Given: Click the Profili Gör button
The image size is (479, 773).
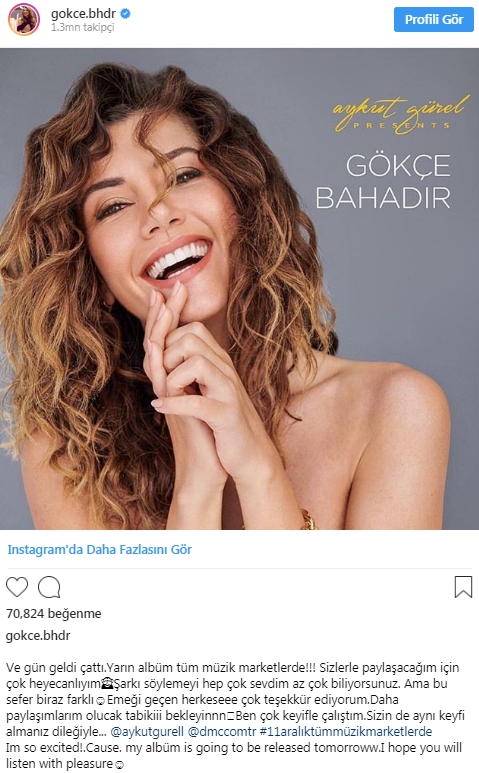Looking at the screenshot, I should 434,20.
